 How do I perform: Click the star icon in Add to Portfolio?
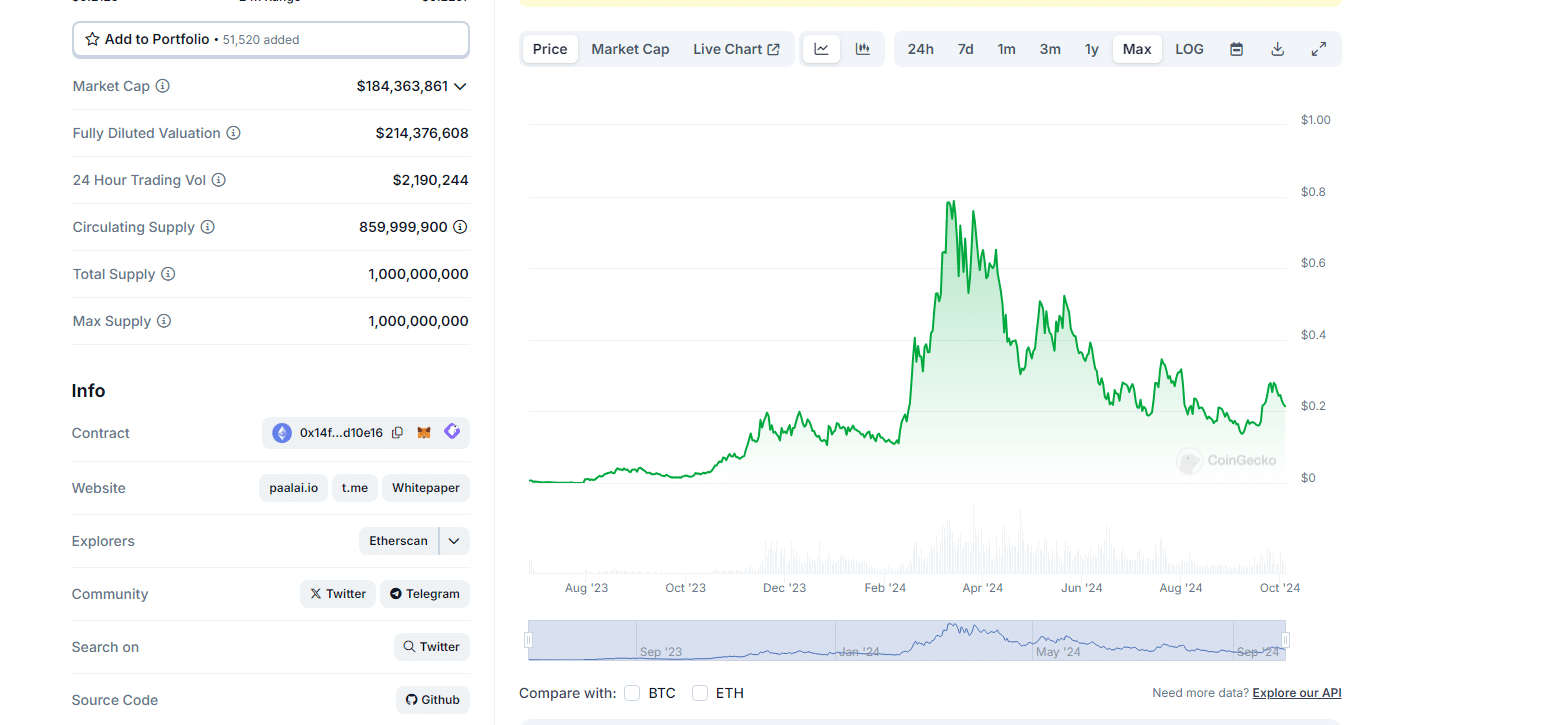pyautogui.click(x=92, y=39)
